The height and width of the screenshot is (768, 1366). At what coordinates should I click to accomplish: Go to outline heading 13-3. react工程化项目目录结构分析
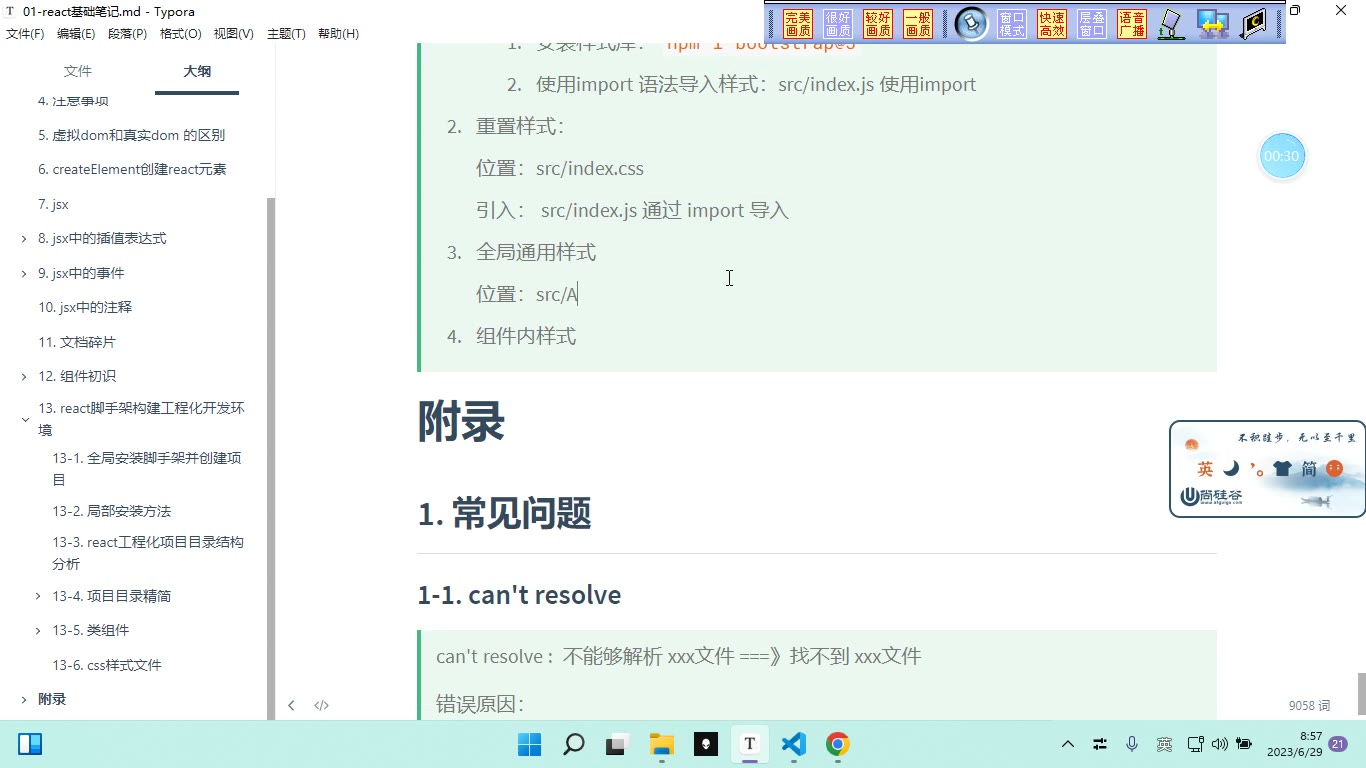tap(148, 553)
